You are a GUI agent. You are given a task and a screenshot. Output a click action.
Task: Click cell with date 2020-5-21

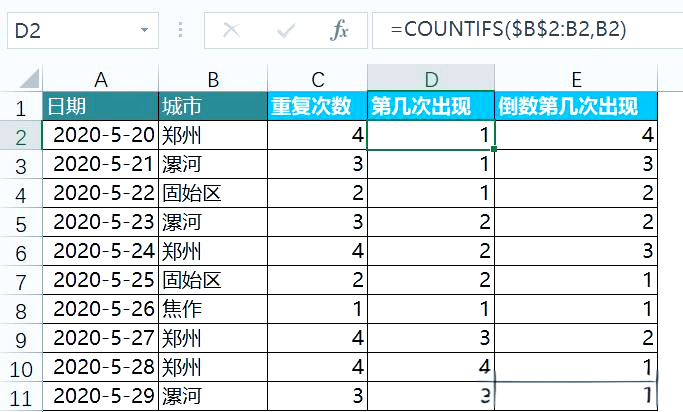click(x=101, y=164)
